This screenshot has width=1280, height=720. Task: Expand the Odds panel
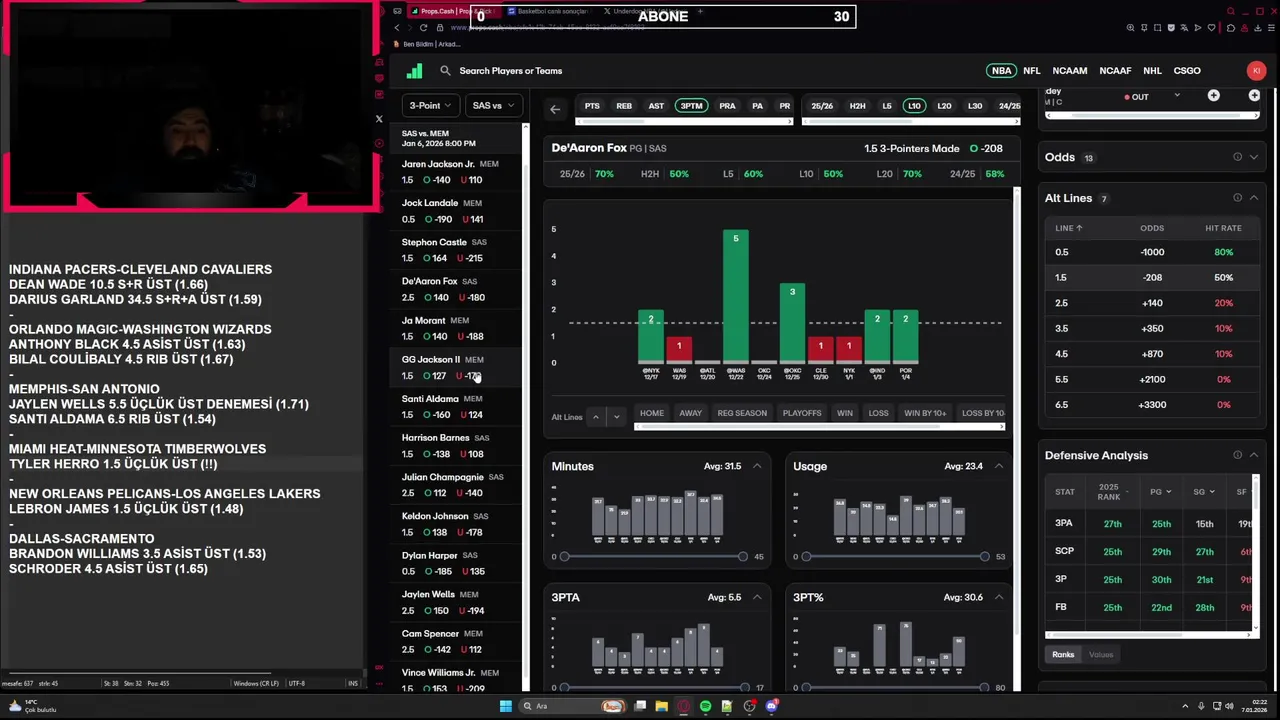point(1253,157)
